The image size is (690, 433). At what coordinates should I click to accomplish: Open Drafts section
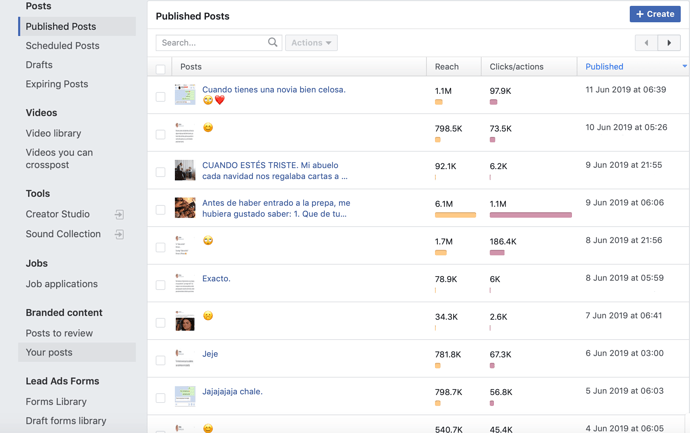tap(39, 65)
